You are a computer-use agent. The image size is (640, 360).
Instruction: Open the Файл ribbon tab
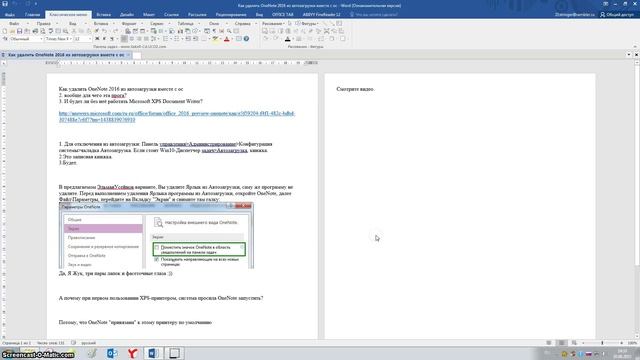pos(10,14)
